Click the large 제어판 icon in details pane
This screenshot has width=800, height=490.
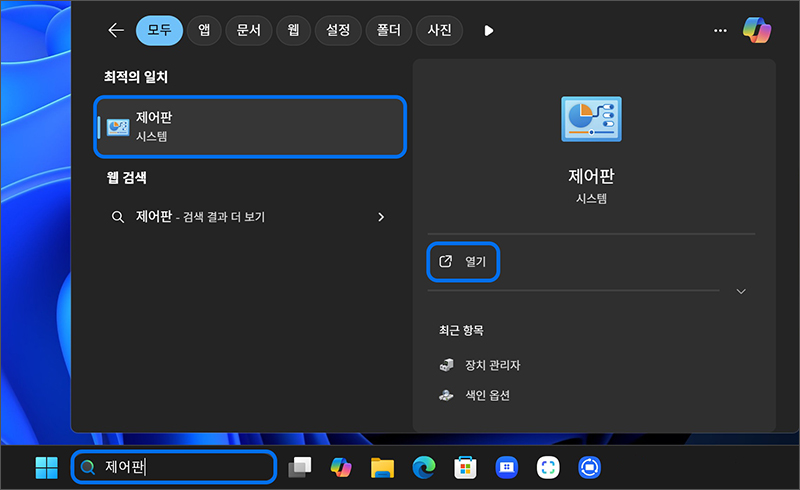click(591, 119)
